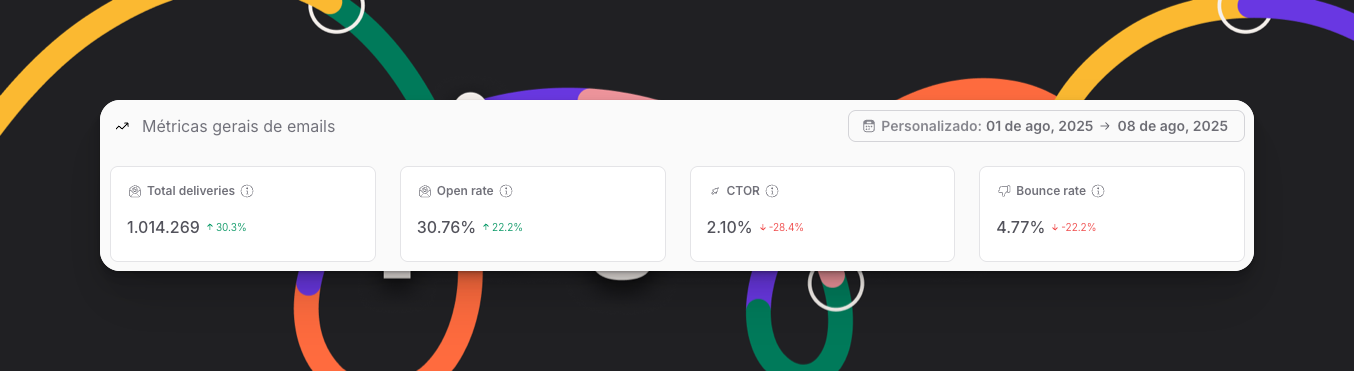Click the 30.3% deliveries increase indicator
Screen dimensions: 1354x371
tap(226, 228)
